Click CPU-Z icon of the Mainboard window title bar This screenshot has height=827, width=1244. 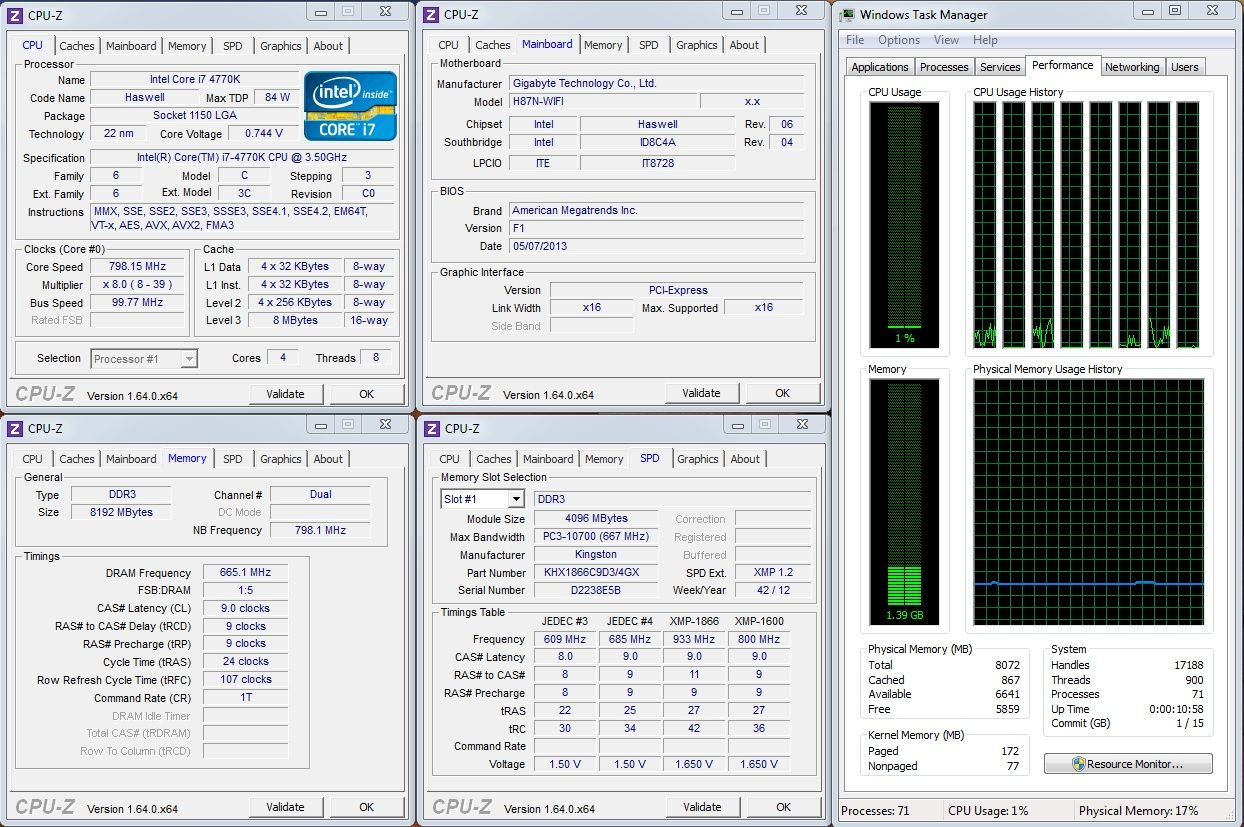pos(431,15)
